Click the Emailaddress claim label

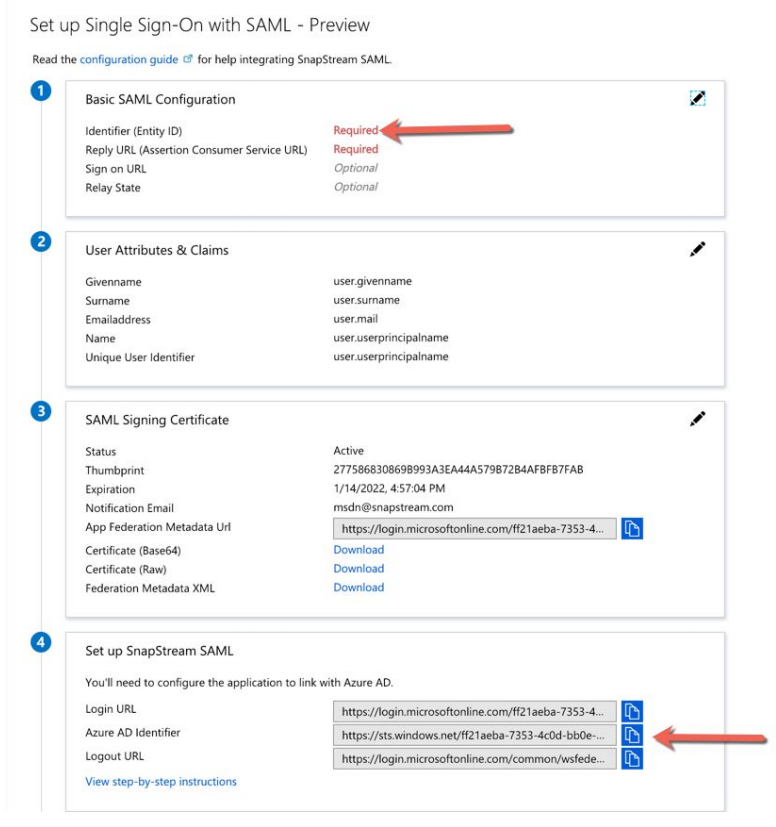point(118,320)
